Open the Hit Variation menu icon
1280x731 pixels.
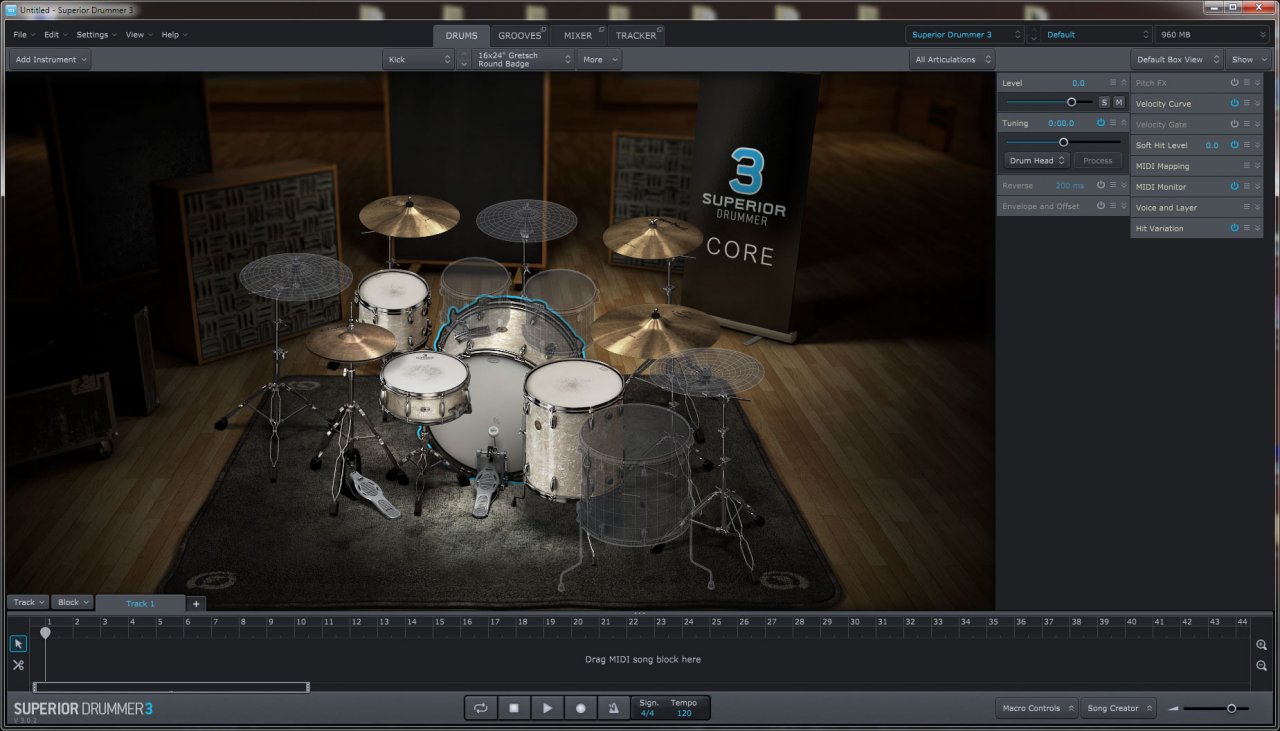(1247, 228)
